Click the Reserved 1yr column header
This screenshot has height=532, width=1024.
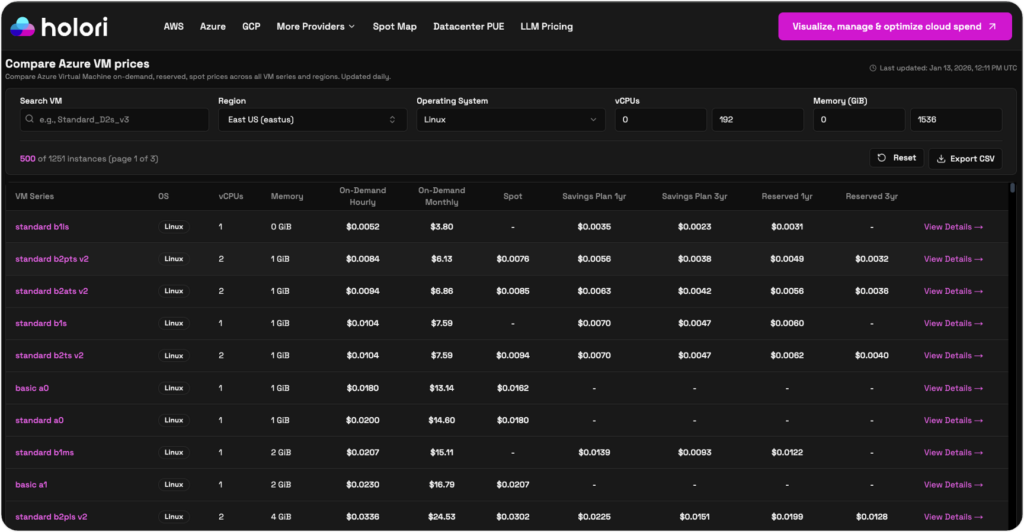pos(787,196)
